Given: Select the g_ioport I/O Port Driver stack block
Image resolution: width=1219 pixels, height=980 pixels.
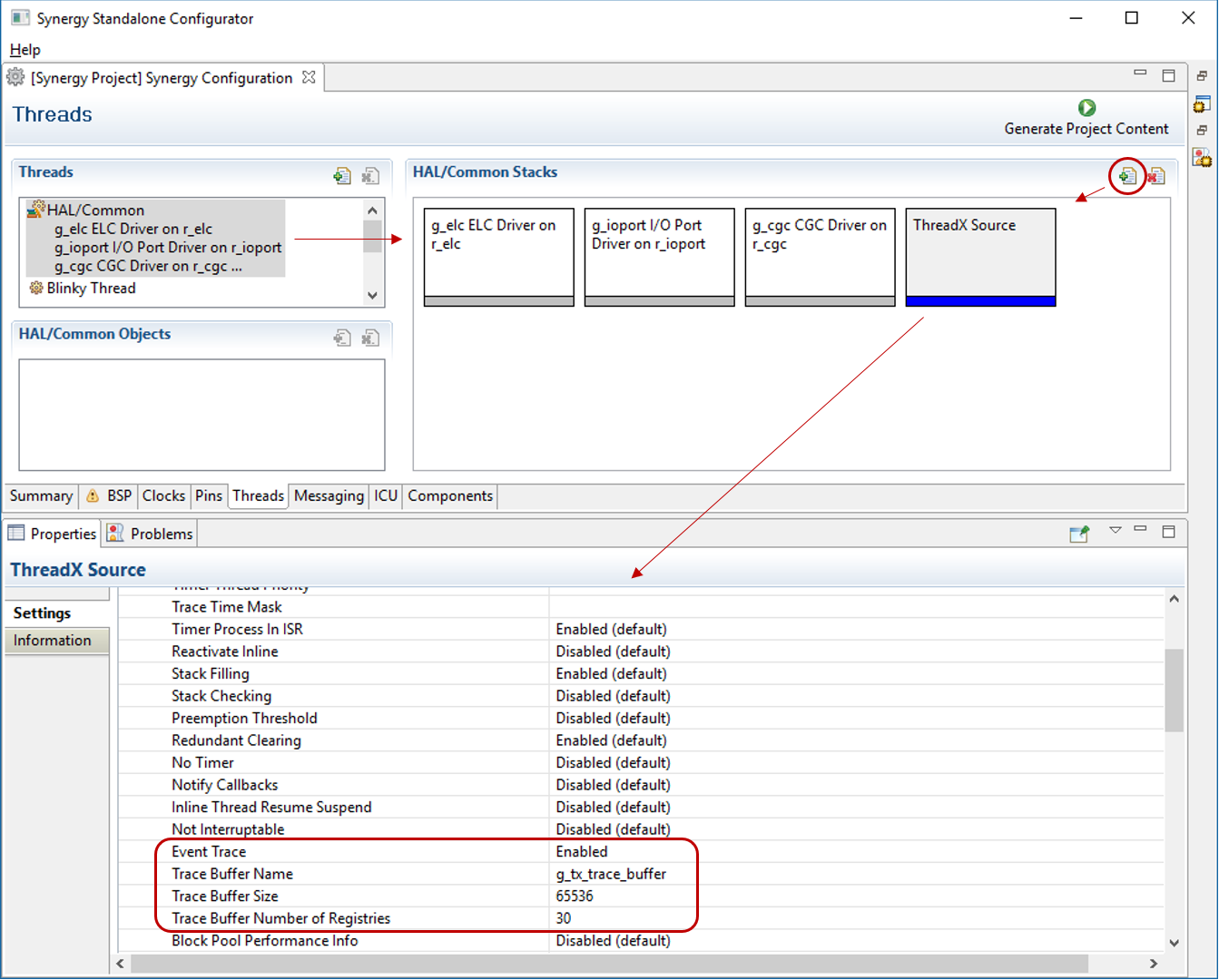Looking at the screenshot, I should click(x=660, y=258).
